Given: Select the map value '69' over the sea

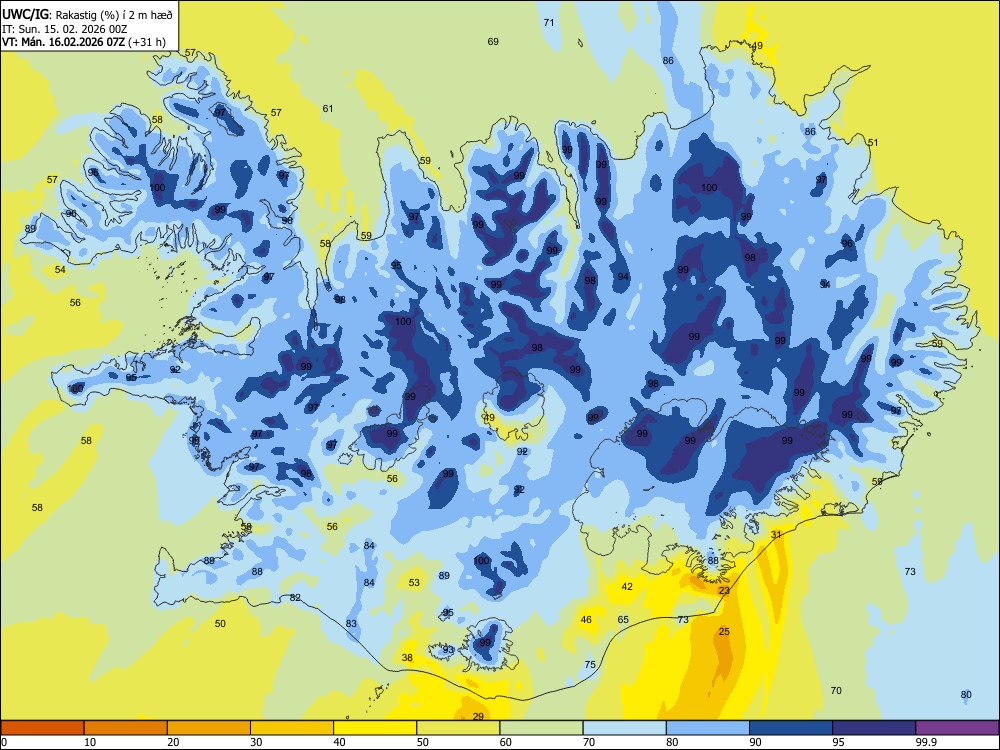Looking at the screenshot, I should click(493, 41).
